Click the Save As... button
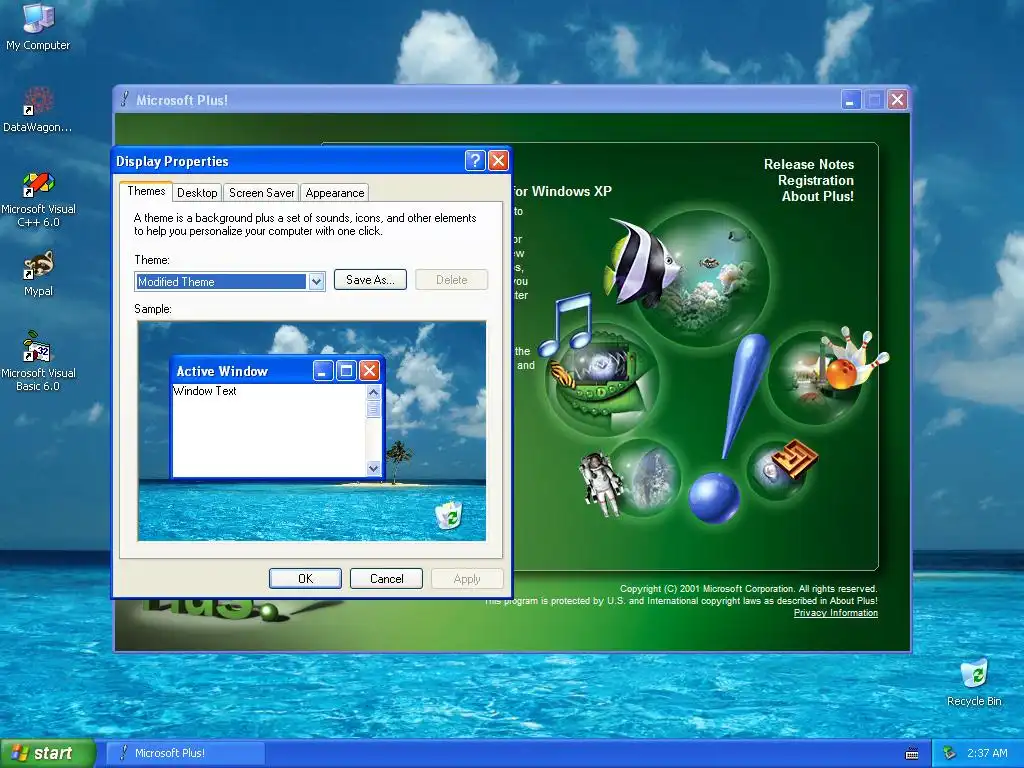The height and width of the screenshot is (768, 1024). coord(370,280)
